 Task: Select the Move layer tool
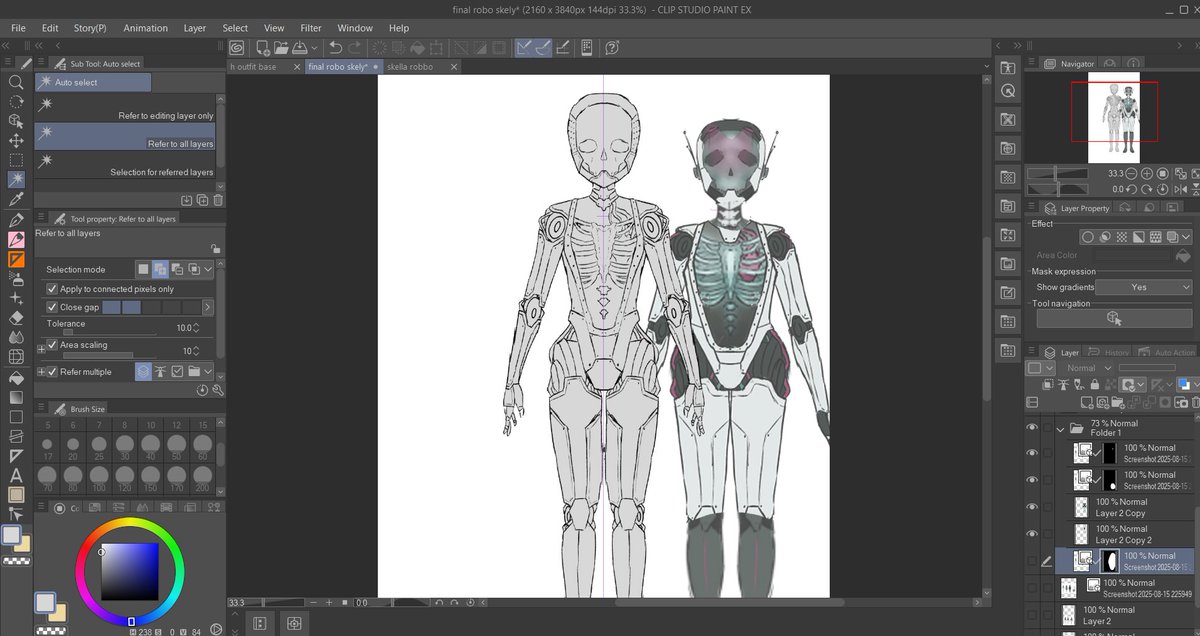(16, 140)
